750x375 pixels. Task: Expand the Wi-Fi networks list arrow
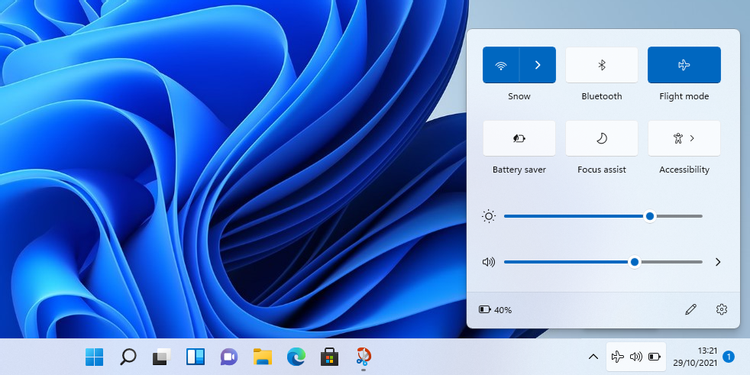point(538,65)
